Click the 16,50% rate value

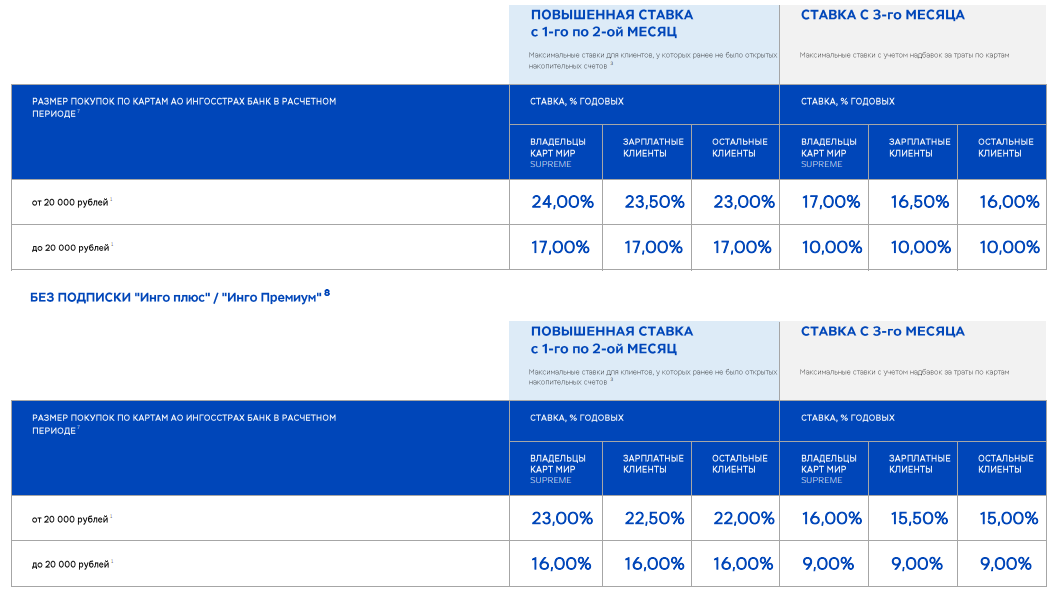click(x=919, y=202)
